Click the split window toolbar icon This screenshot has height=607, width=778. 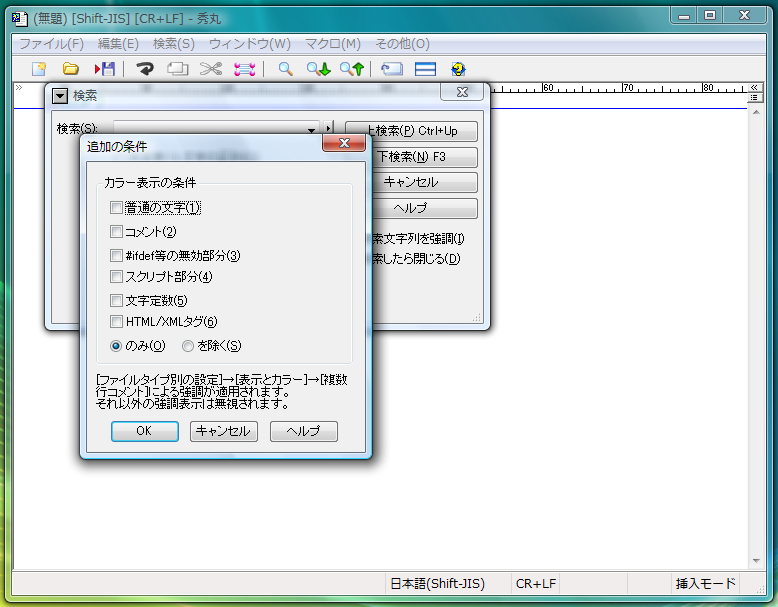(425, 68)
